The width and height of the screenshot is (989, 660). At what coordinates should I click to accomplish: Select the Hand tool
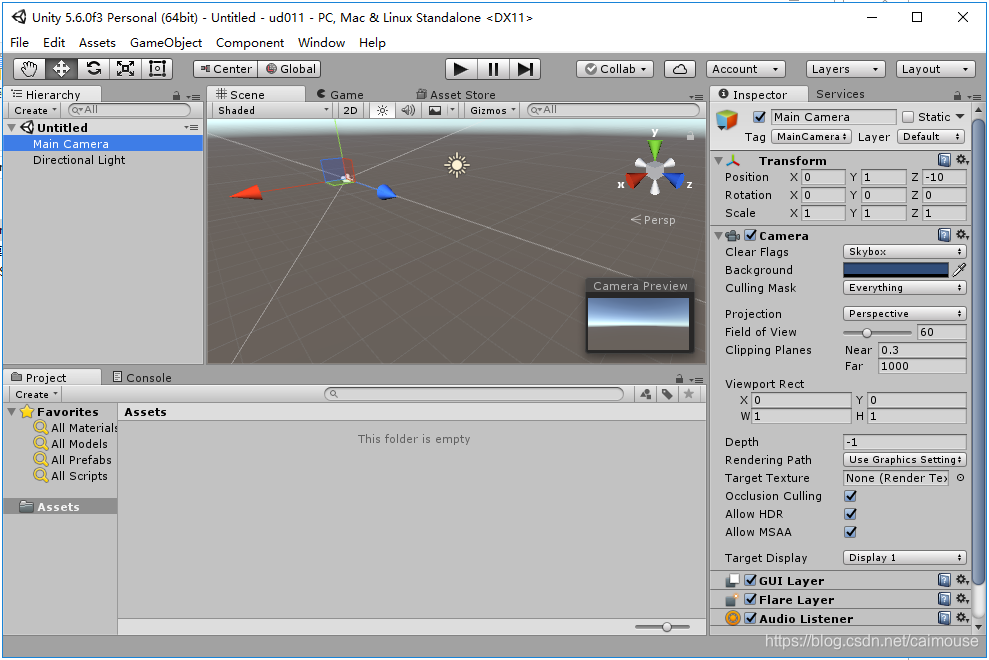[29, 69]
